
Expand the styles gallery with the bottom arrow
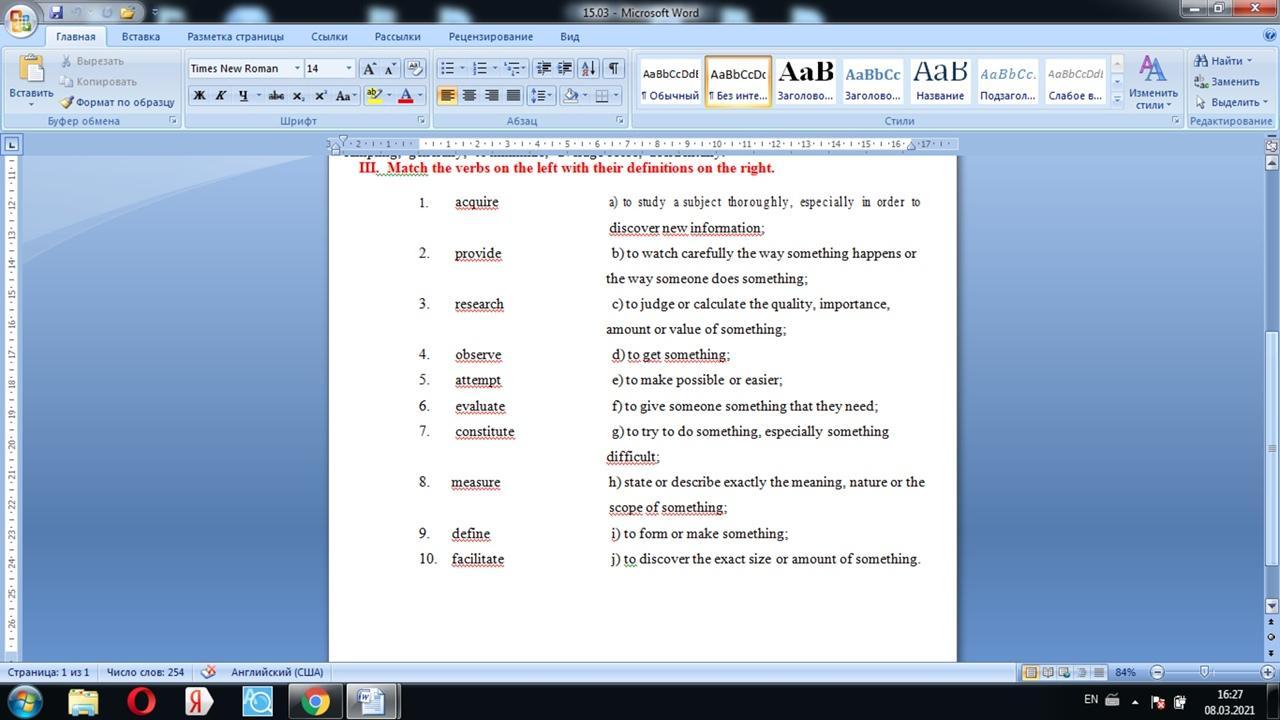pyautogui.click(x=1117, y=99)
